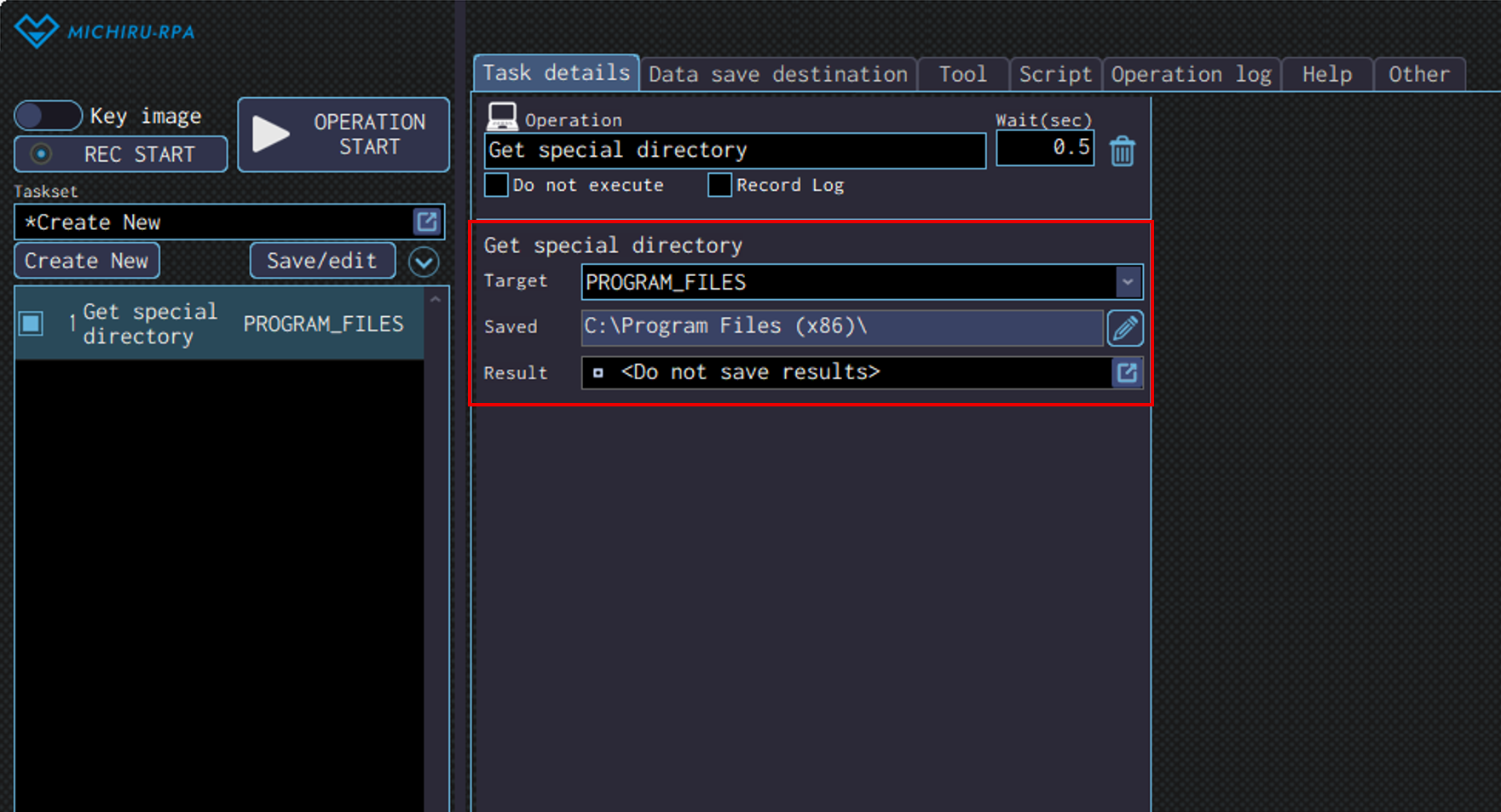Click the Create New button
1501x812 pixels.
pyautogui.click(x=86, y=261)
